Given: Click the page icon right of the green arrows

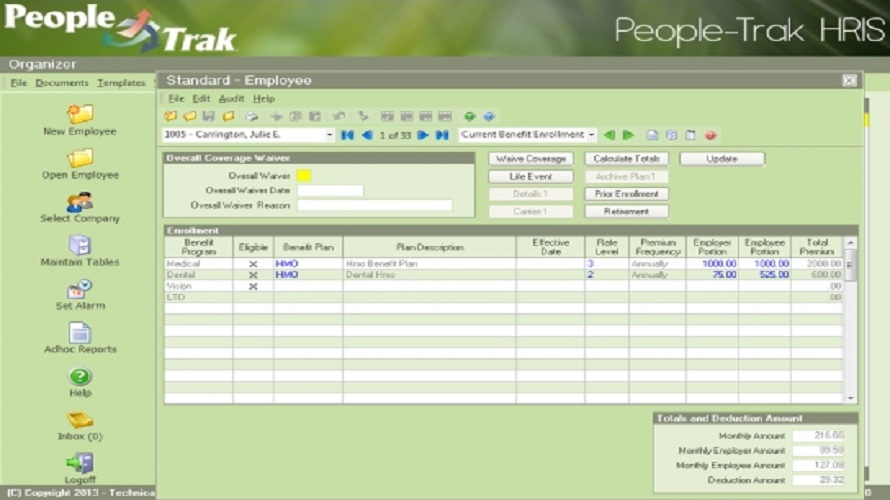Looking at the screenshot, I should point(653,135).
